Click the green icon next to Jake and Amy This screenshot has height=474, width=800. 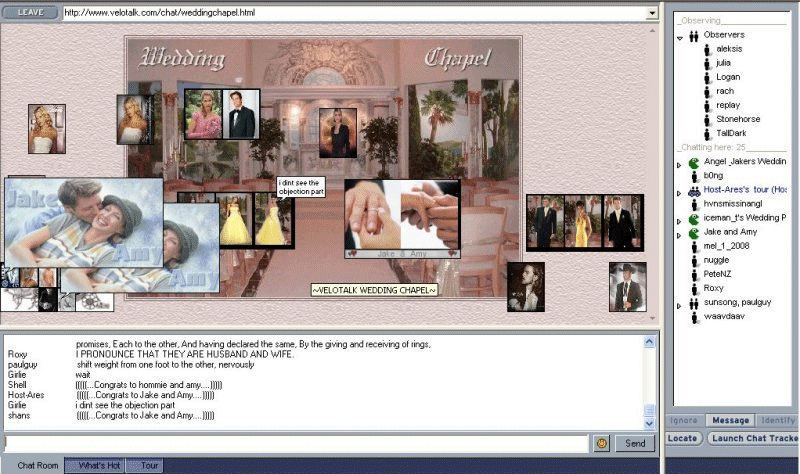(693, 231)
